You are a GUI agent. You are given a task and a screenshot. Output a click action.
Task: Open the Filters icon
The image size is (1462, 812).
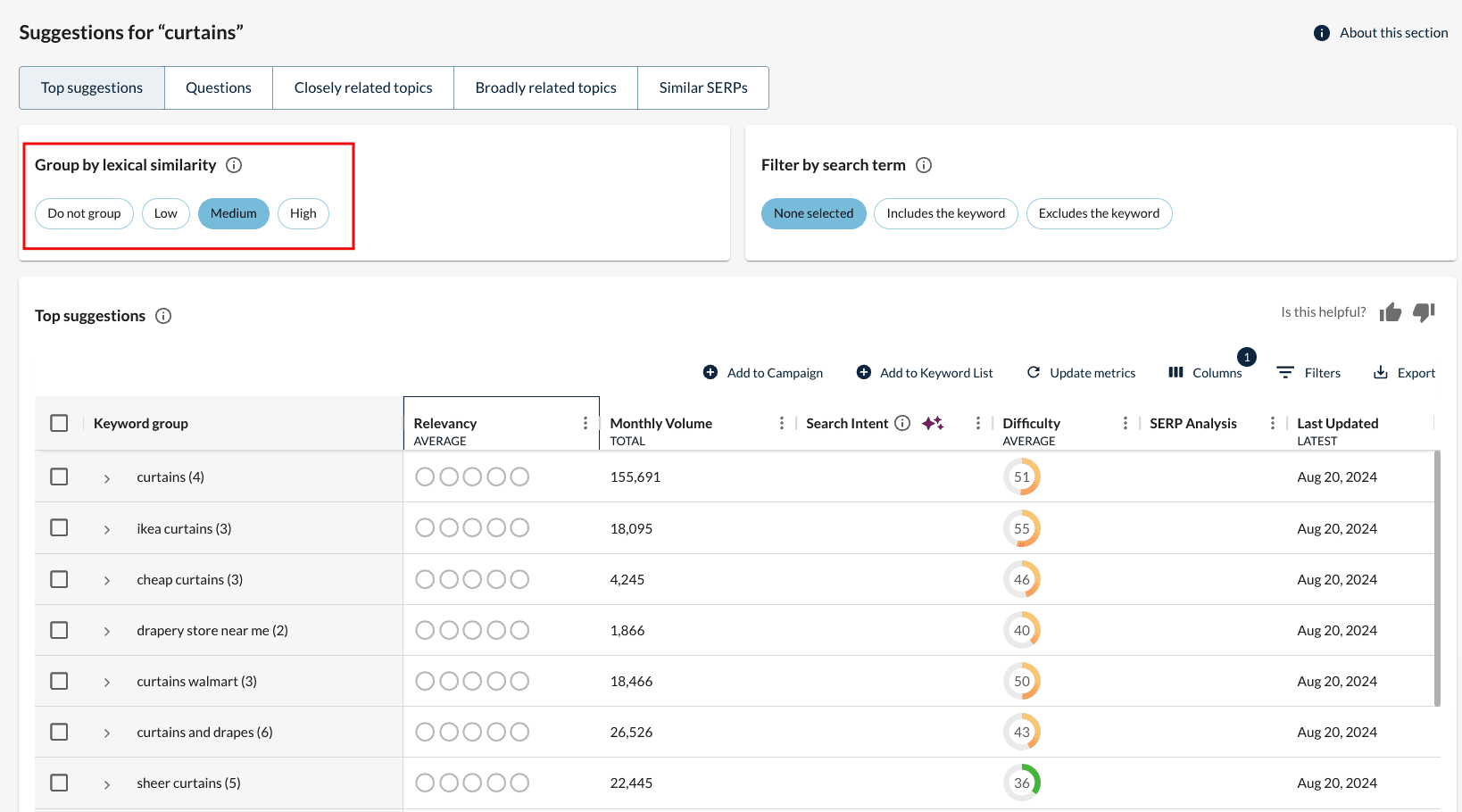point(1285,372)
